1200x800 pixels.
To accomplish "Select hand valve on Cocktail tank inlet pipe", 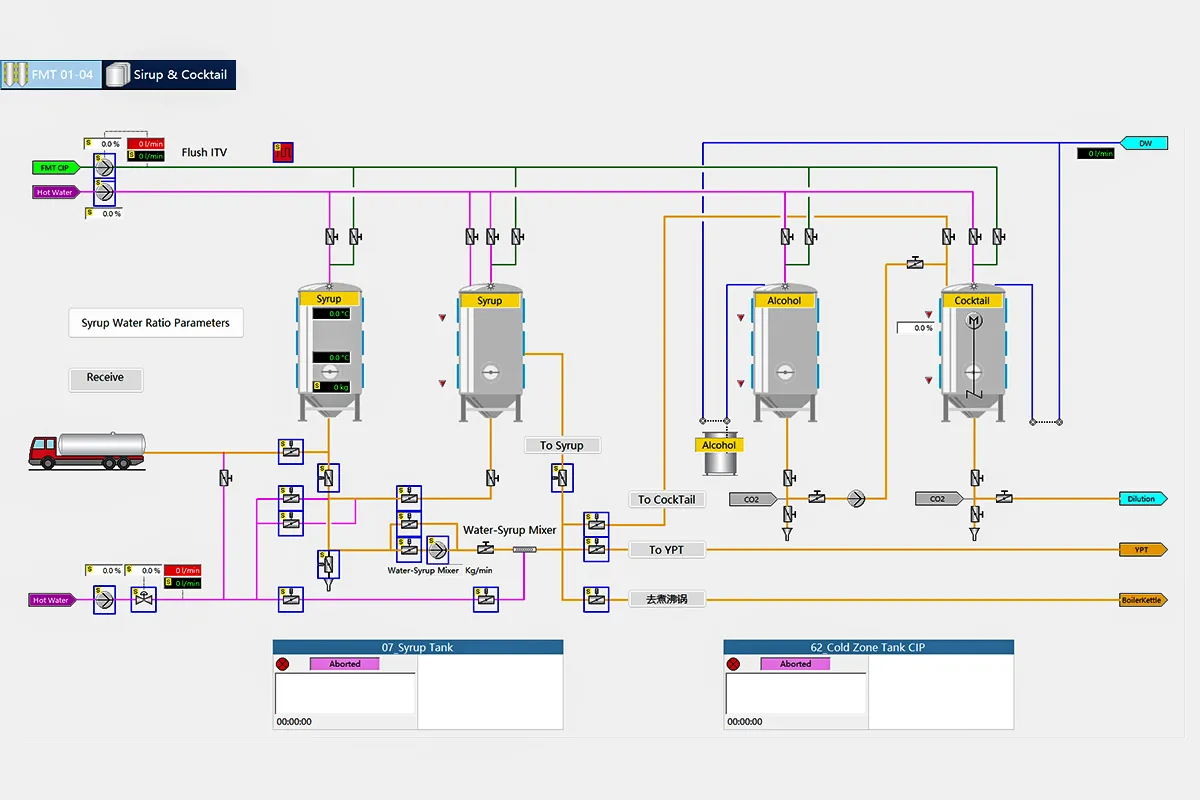I will (914, 263).
